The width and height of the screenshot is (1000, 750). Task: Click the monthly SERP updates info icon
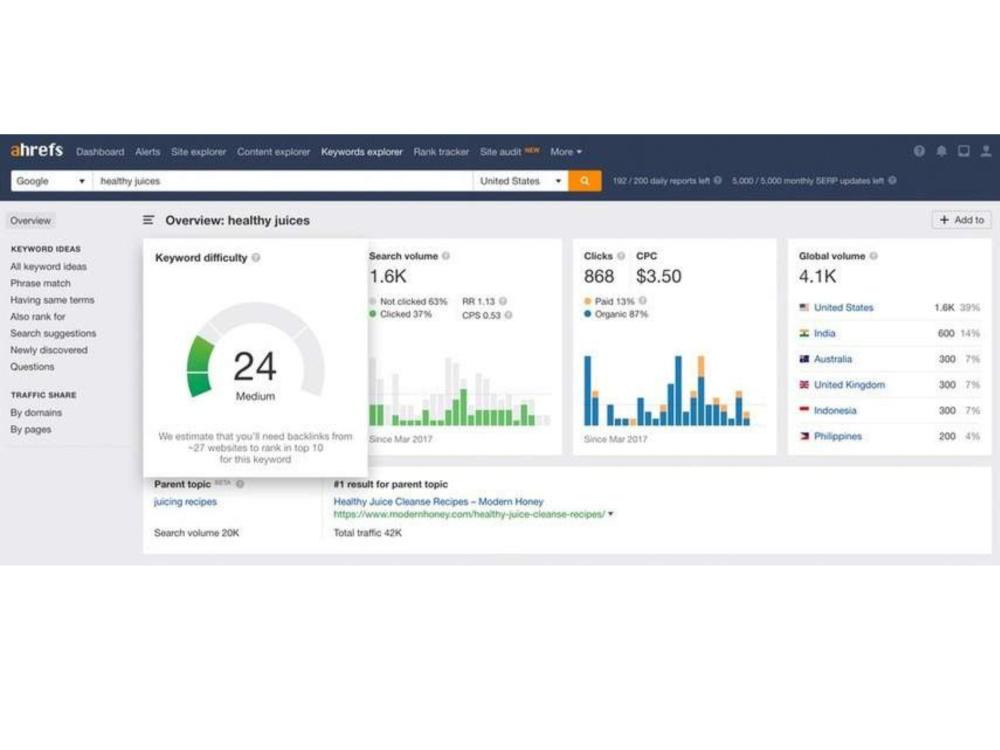[x=892, y=180]
